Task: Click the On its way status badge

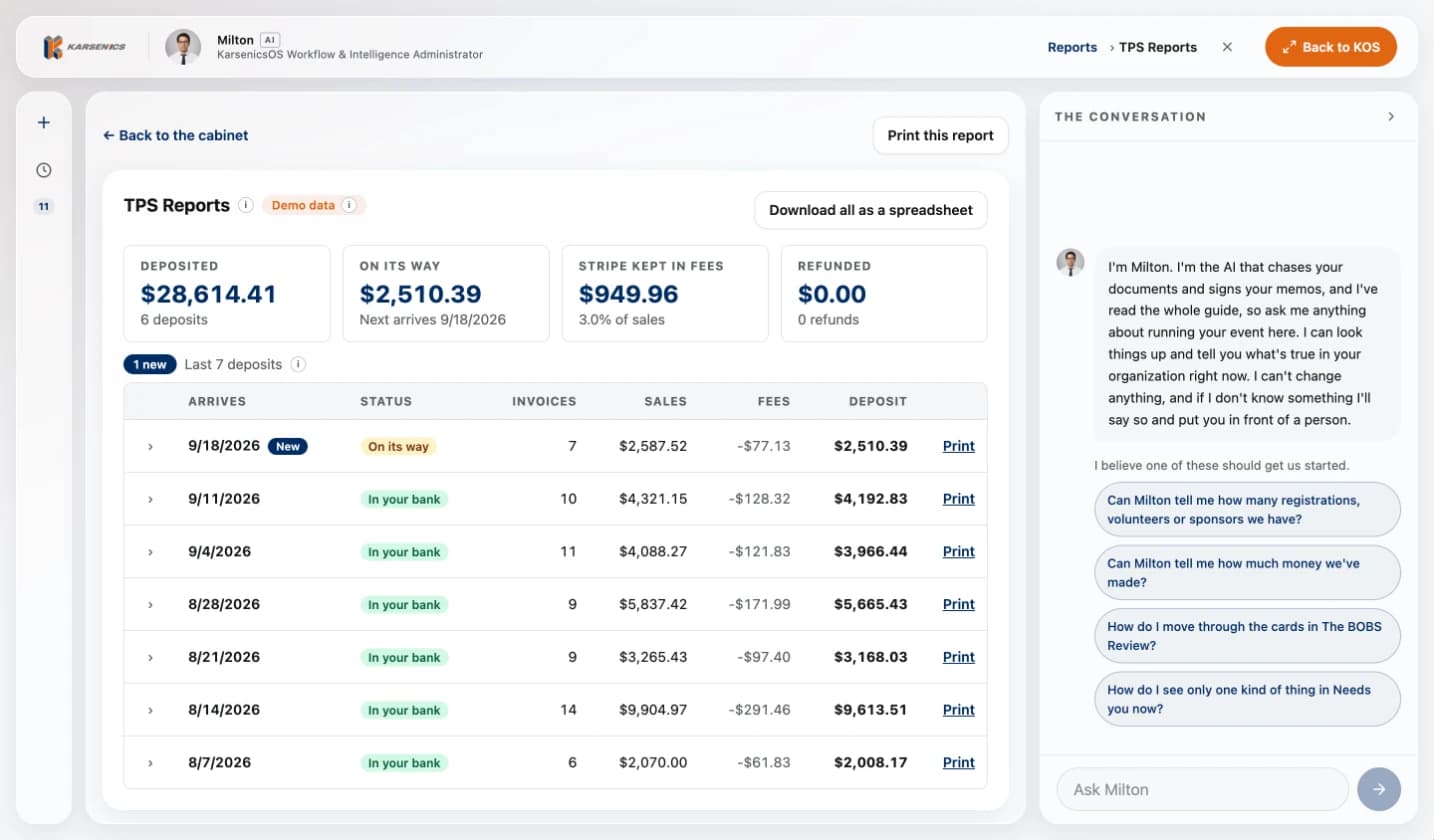Action: pos(398,446)
